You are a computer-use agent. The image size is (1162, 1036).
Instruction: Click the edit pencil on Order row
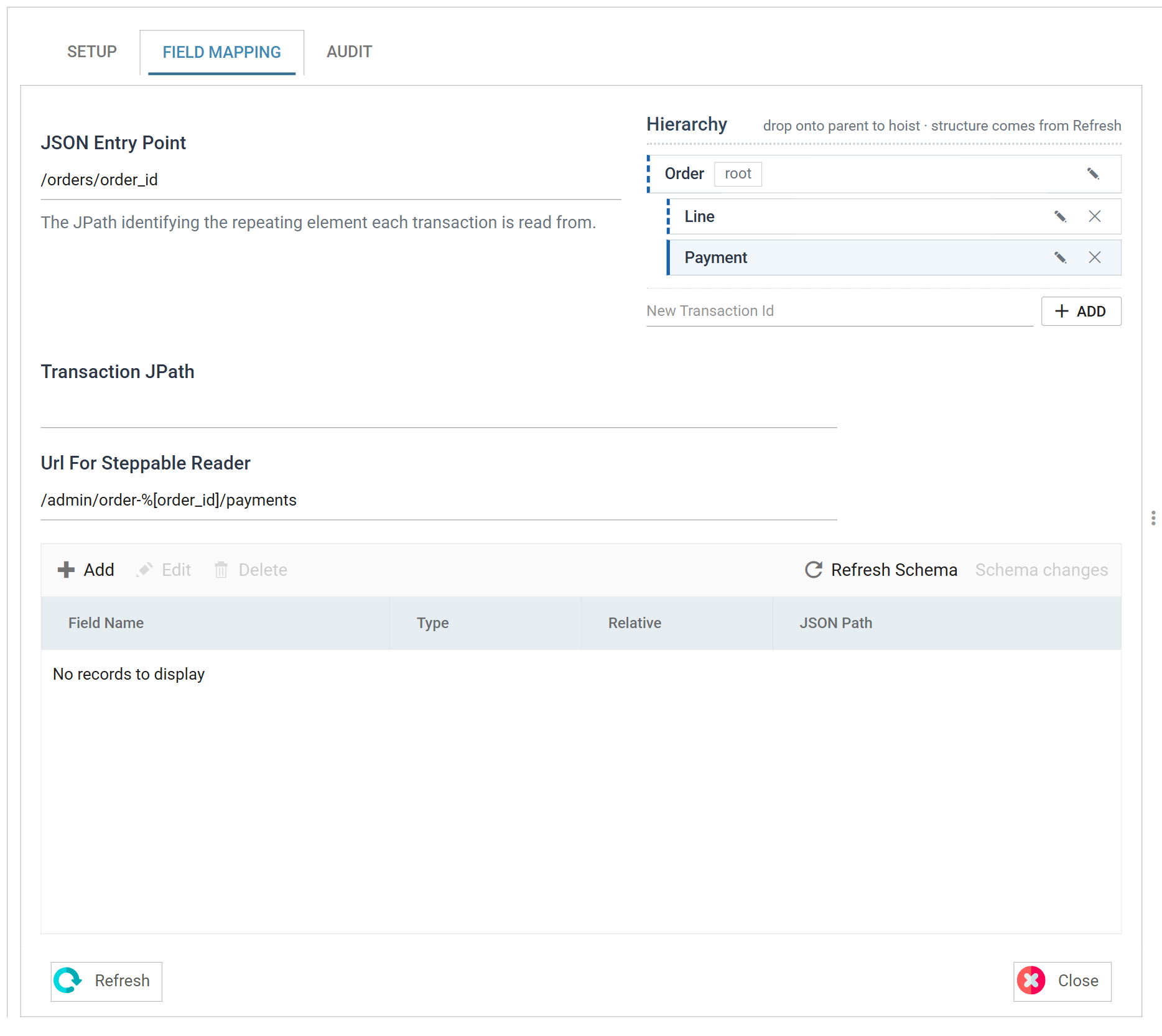1093,173
